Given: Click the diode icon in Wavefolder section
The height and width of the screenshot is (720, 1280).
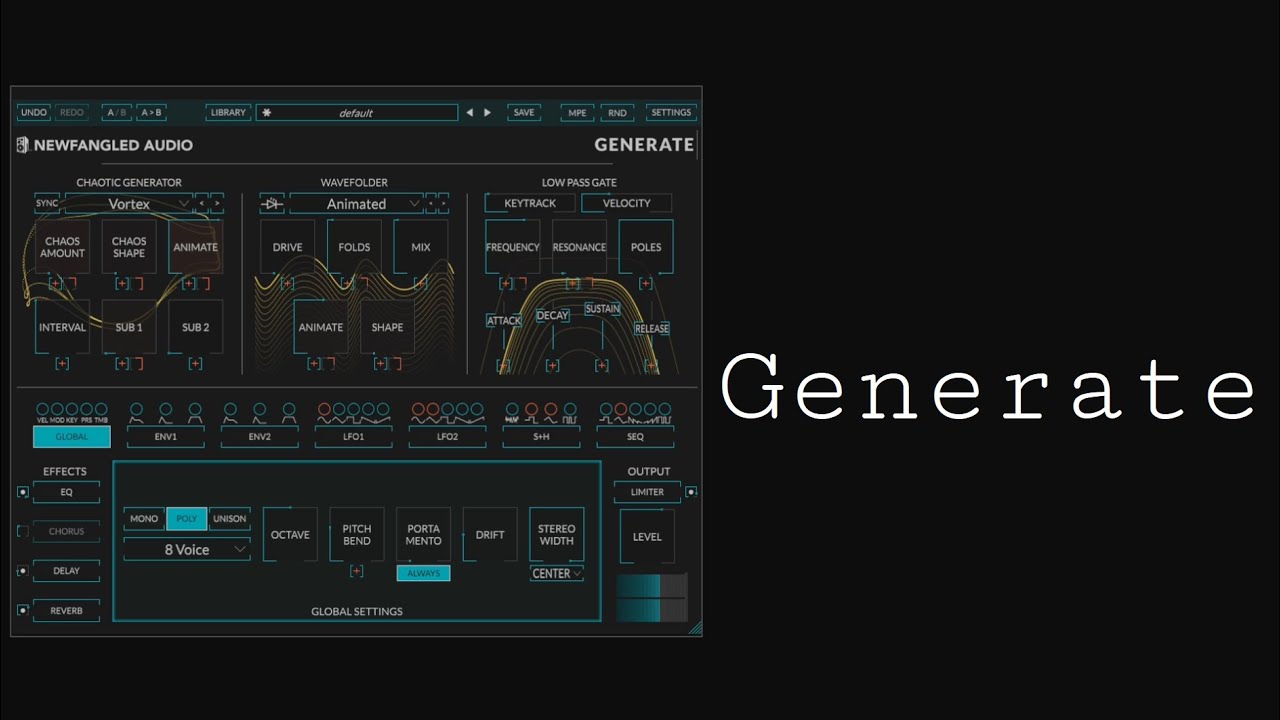Looking at the screenshot, I should coord(272,204).
